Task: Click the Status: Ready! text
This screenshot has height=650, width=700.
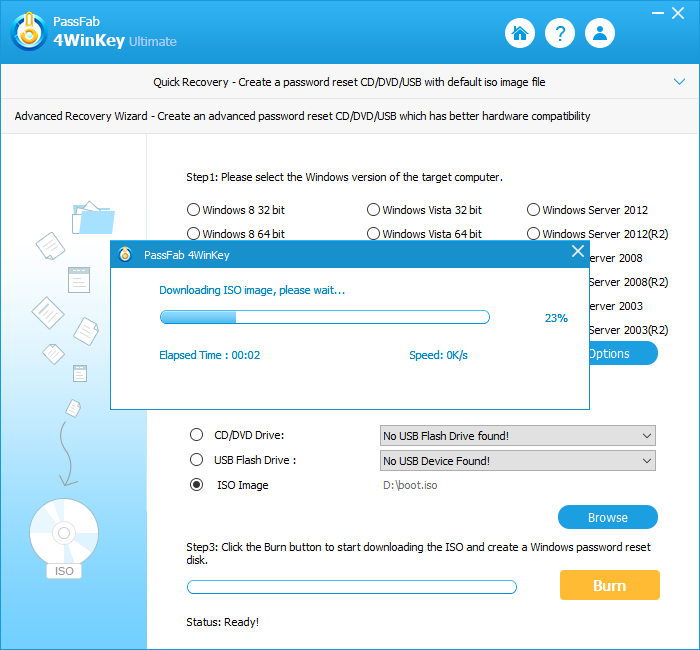Action: coord(222,622)
